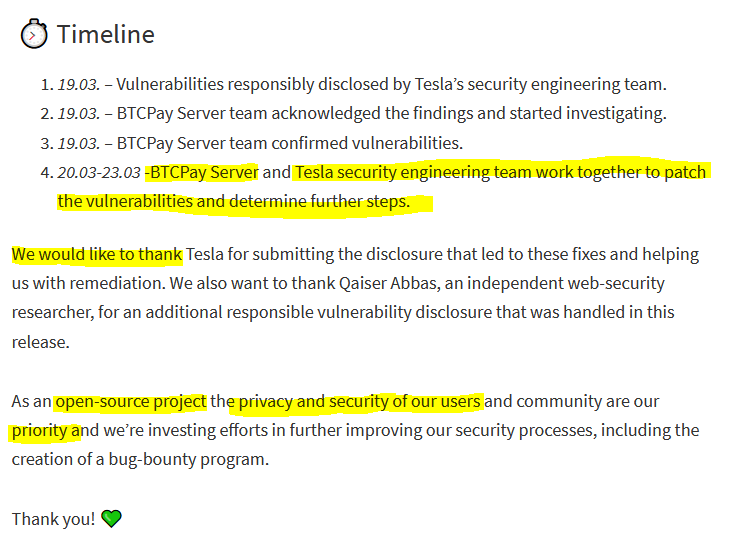Click the Timeline heading text
This screenshot has height=548, width=730.
point(105,34)
